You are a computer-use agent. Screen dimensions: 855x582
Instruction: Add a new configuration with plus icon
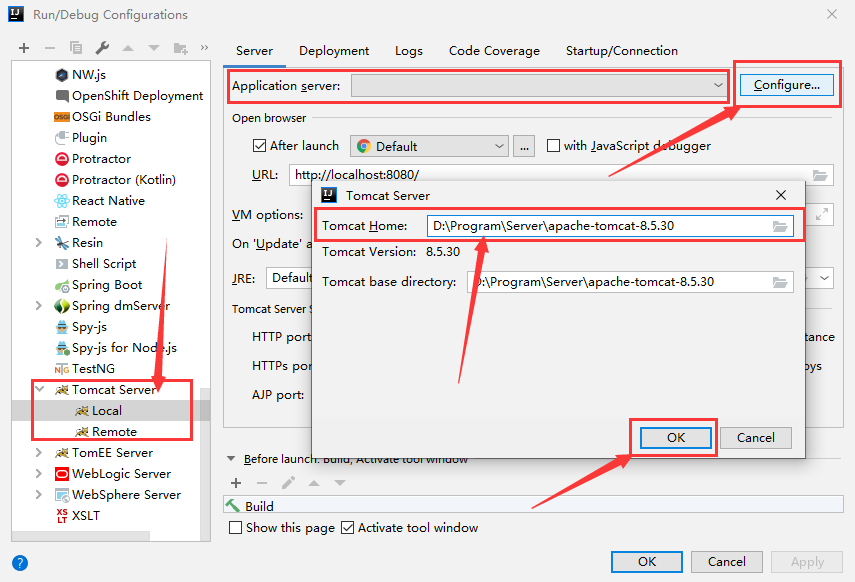[23, 48]
